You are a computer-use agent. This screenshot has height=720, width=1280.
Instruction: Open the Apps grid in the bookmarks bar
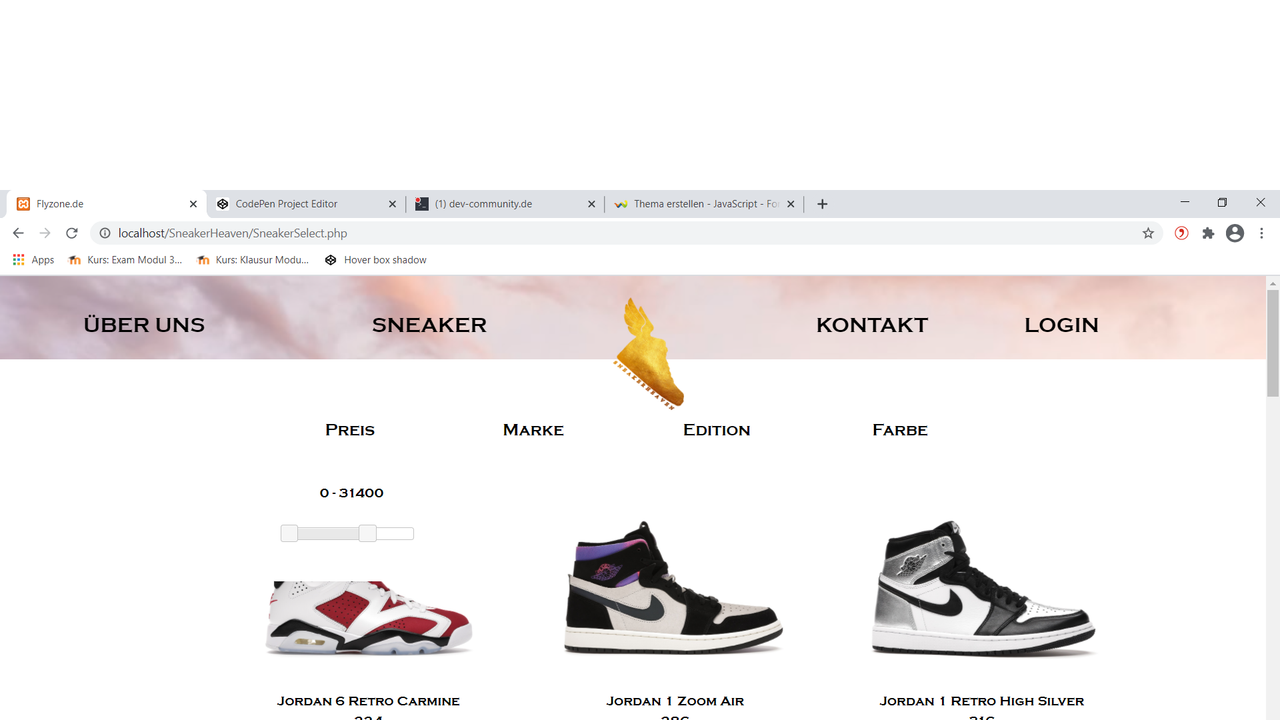[34, 260]
